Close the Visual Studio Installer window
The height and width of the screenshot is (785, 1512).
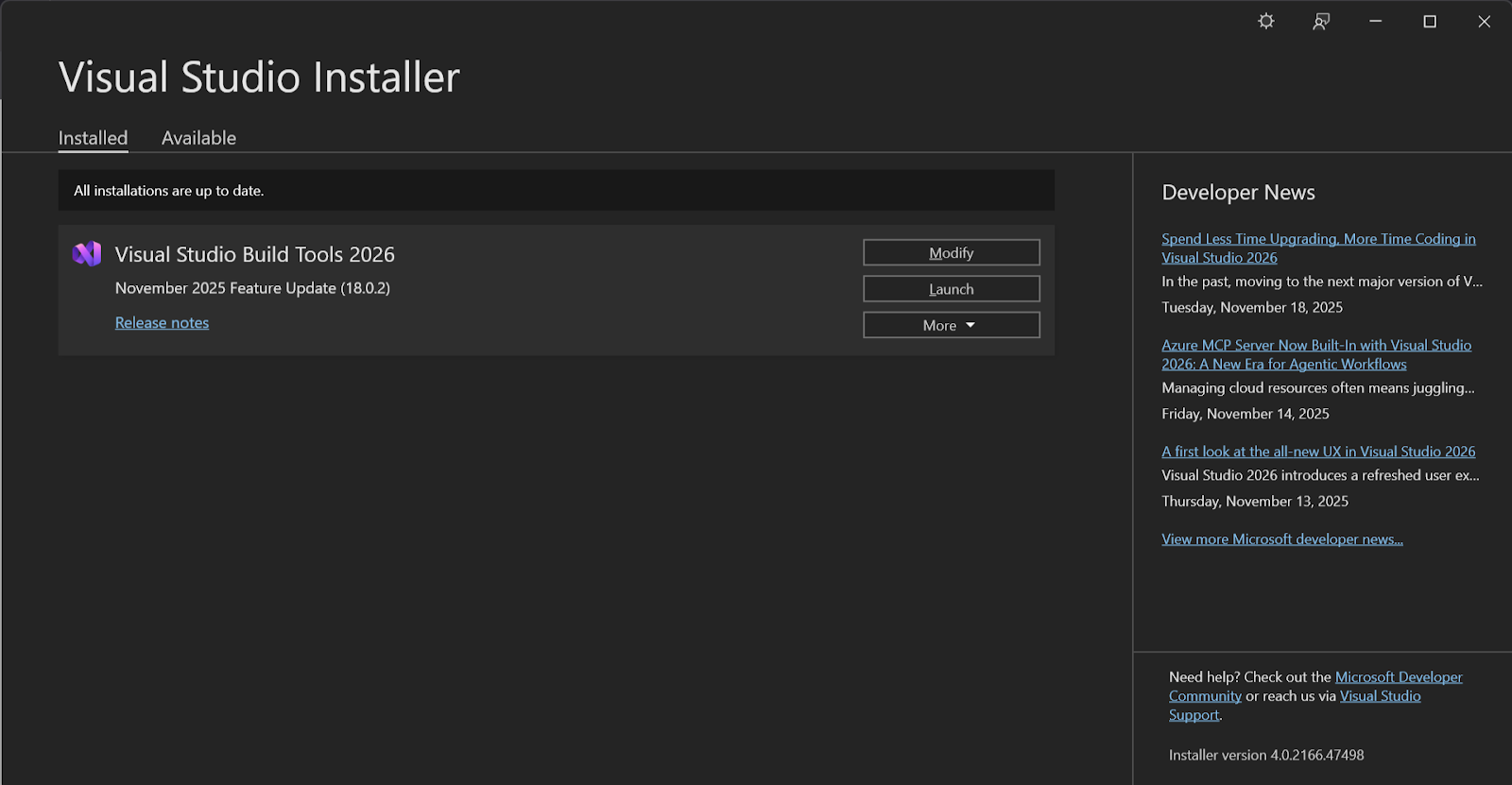(1484, 22)
